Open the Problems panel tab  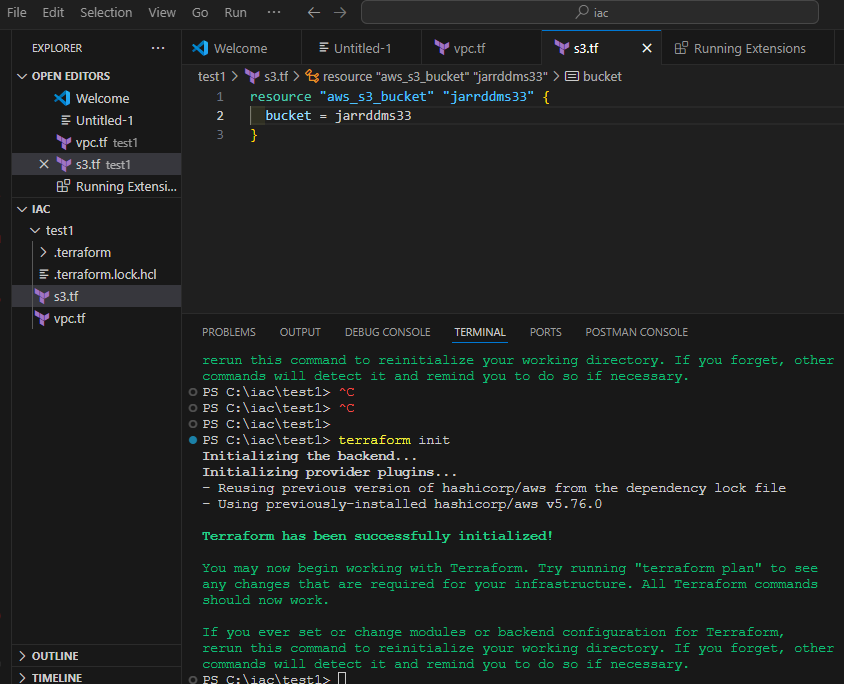(229, 332)
